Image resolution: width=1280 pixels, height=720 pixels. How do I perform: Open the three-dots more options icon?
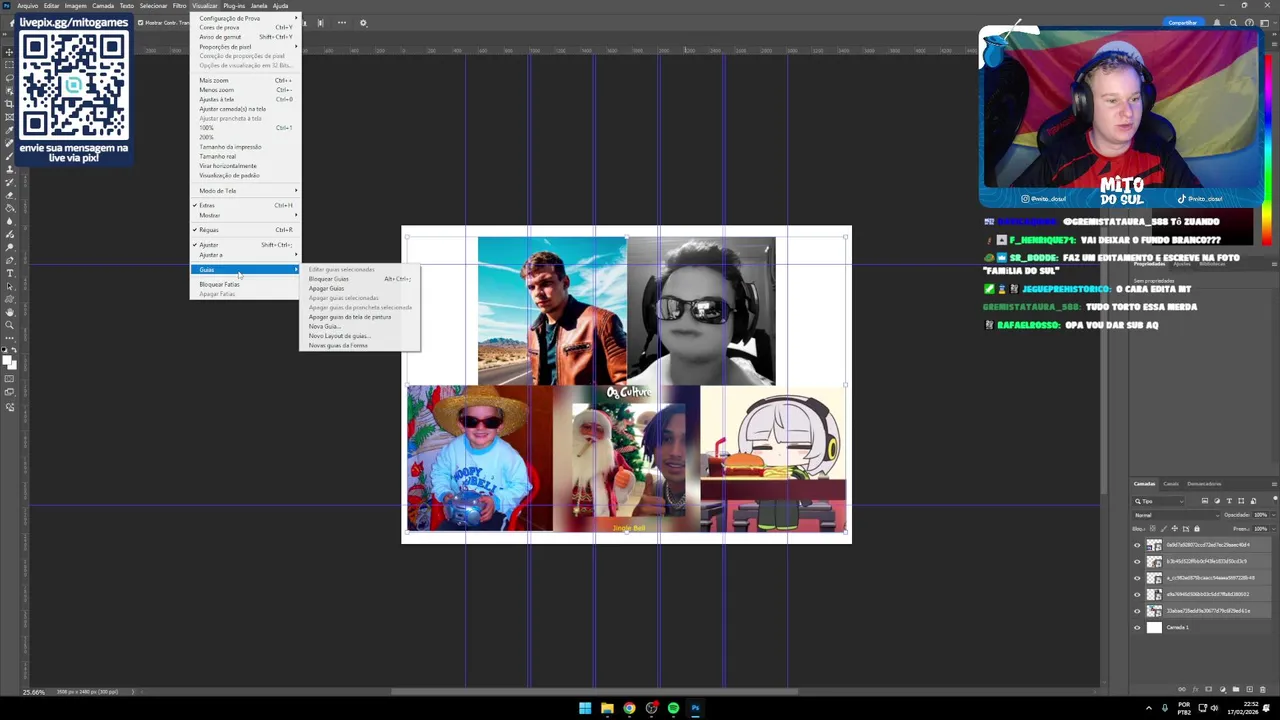pos(342,22)
